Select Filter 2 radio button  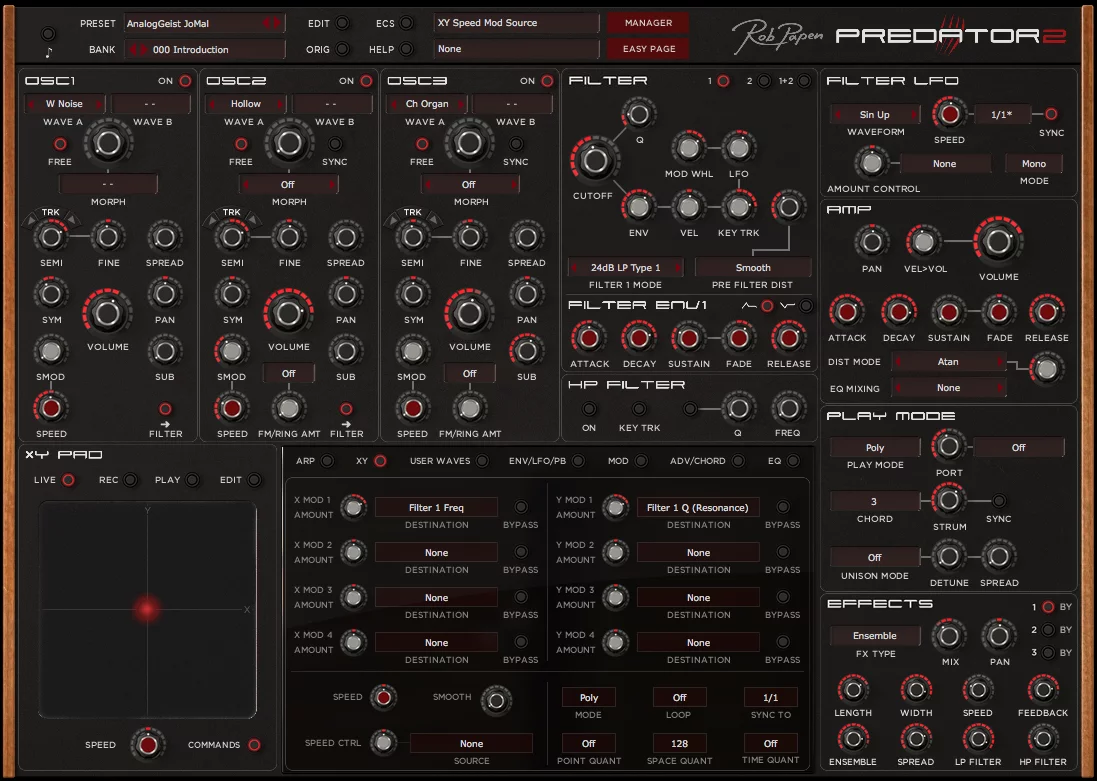point(765,81)
